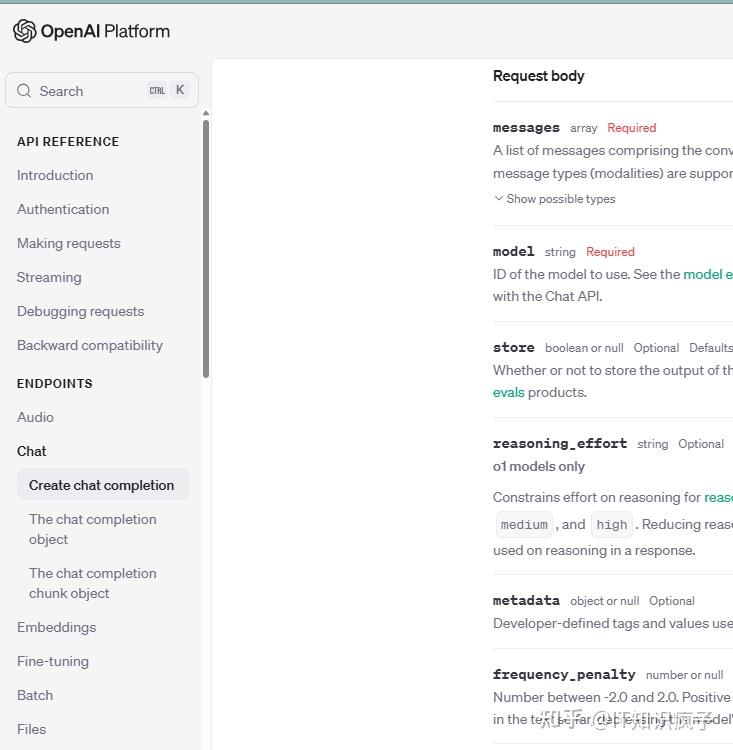This screenshot has height=750, width=733.
Task: Open the Debugging requests page
Action: (x=80, y=311)
